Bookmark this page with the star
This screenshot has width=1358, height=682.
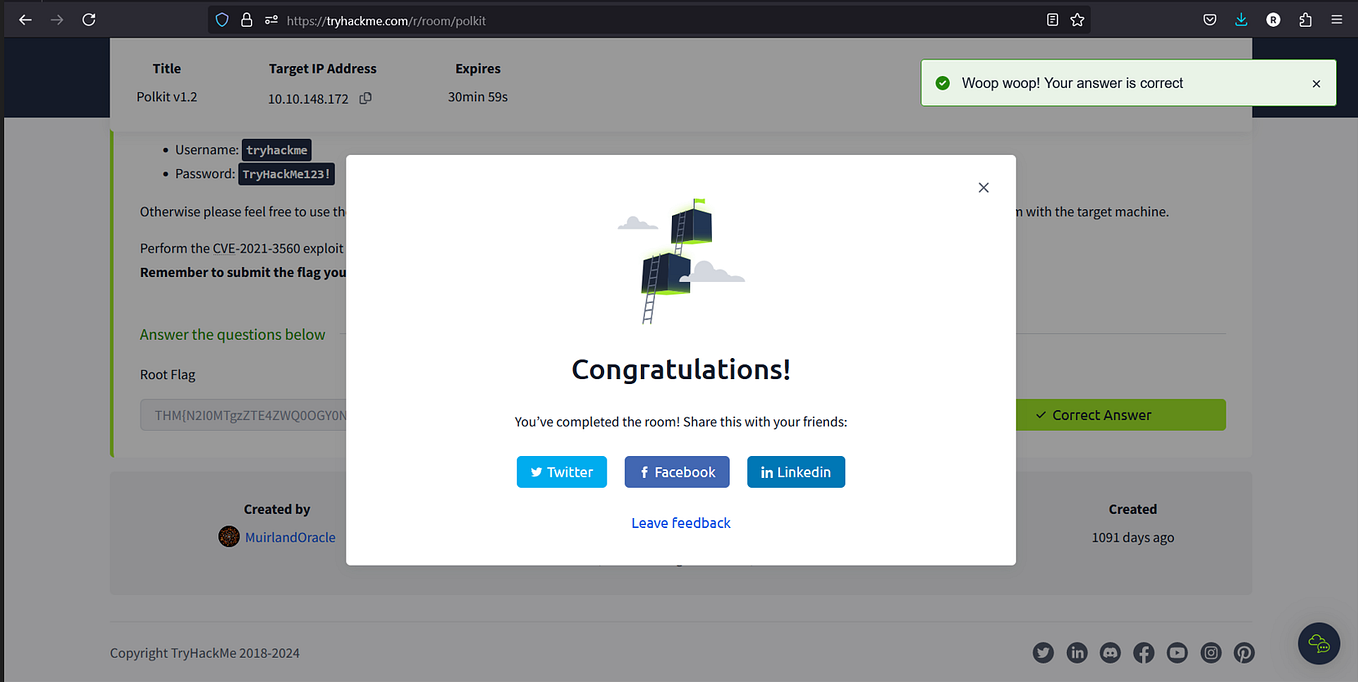click(1077, 19)
